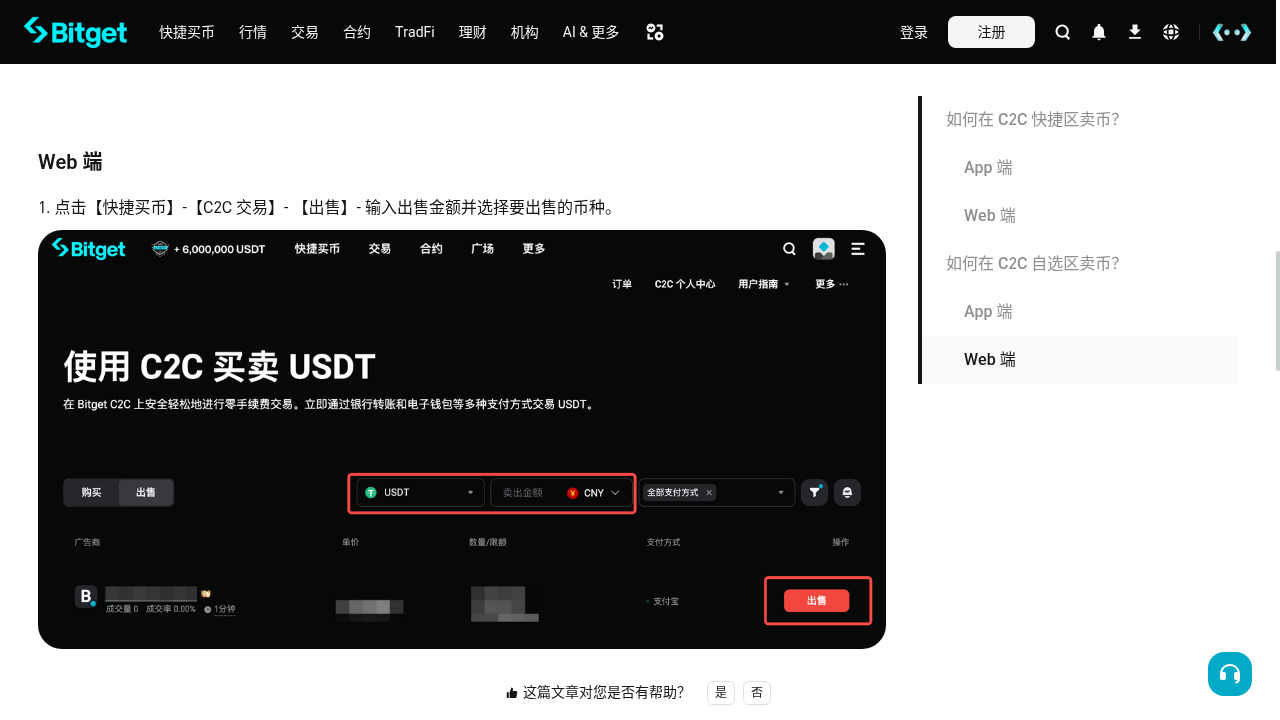Click the 登录 login link

point(914,32)
